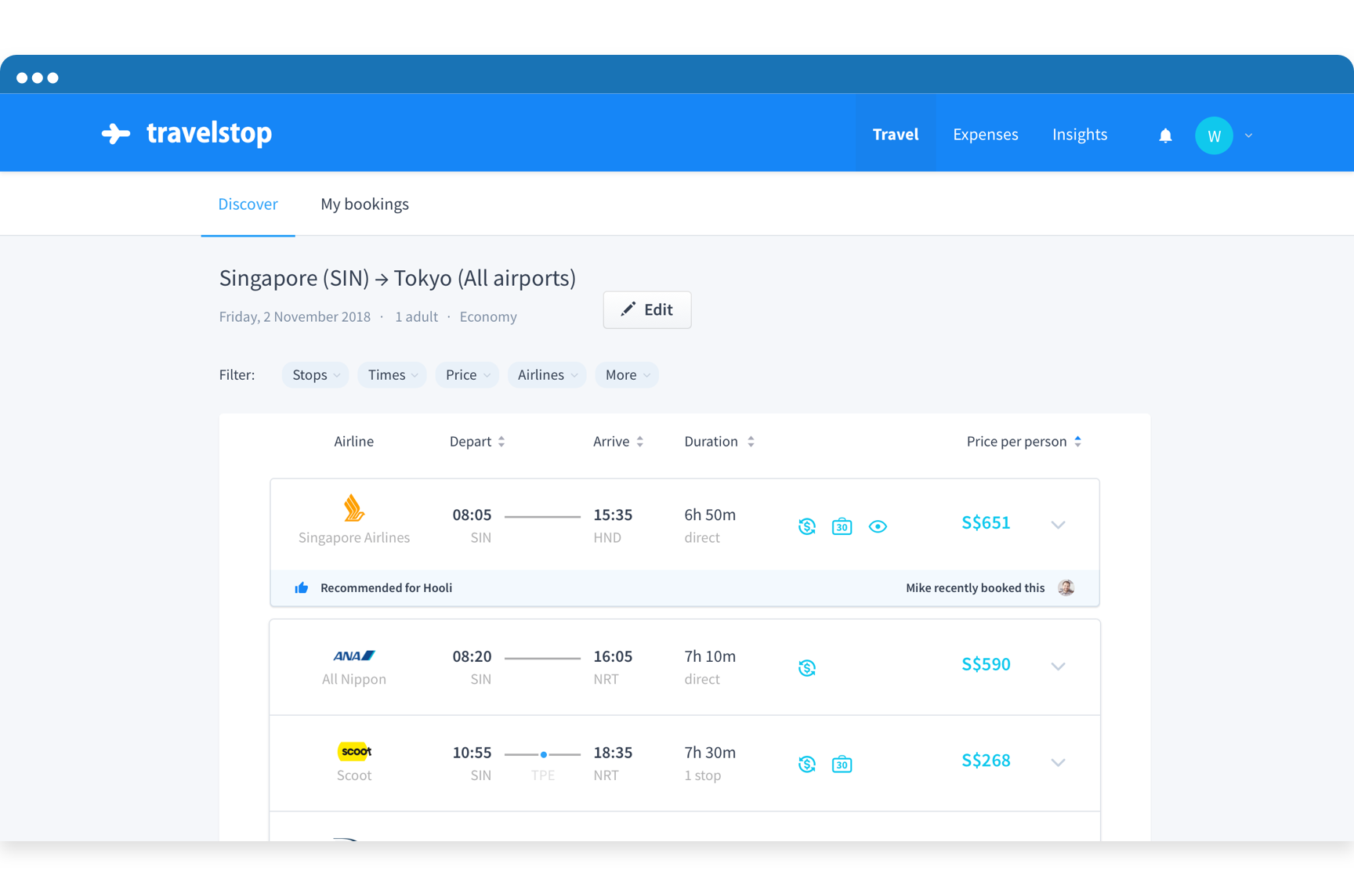Click the 1 adult passenger text
Image resolution: width=1354 pixels, height=896 pixels.
click(416, 317)
